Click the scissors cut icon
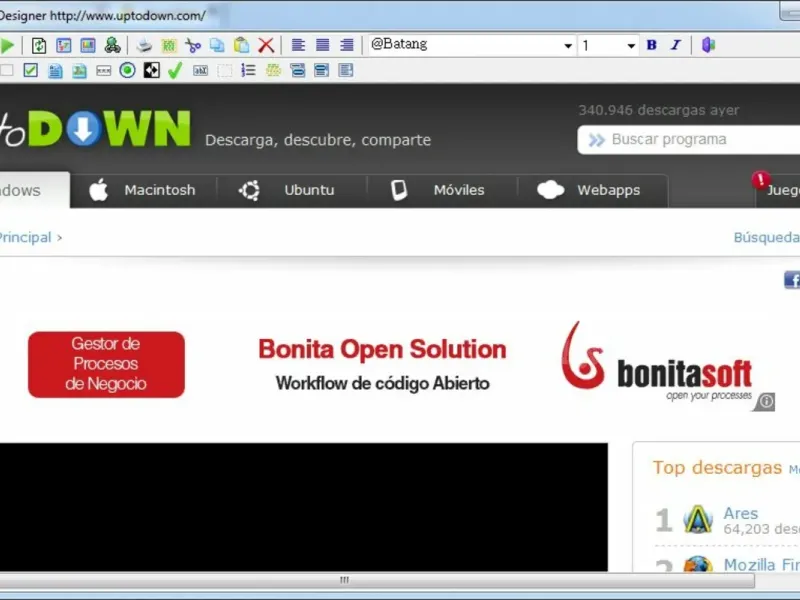 click(x=193, y=45)
